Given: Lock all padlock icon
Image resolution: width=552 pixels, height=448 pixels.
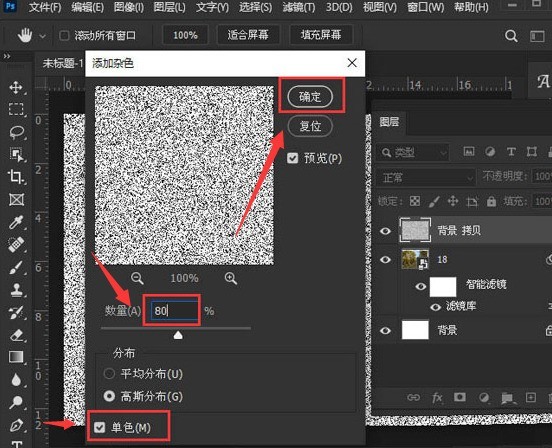Looking at the screenshot, I should pyautogui.click(x=491, y=201).
